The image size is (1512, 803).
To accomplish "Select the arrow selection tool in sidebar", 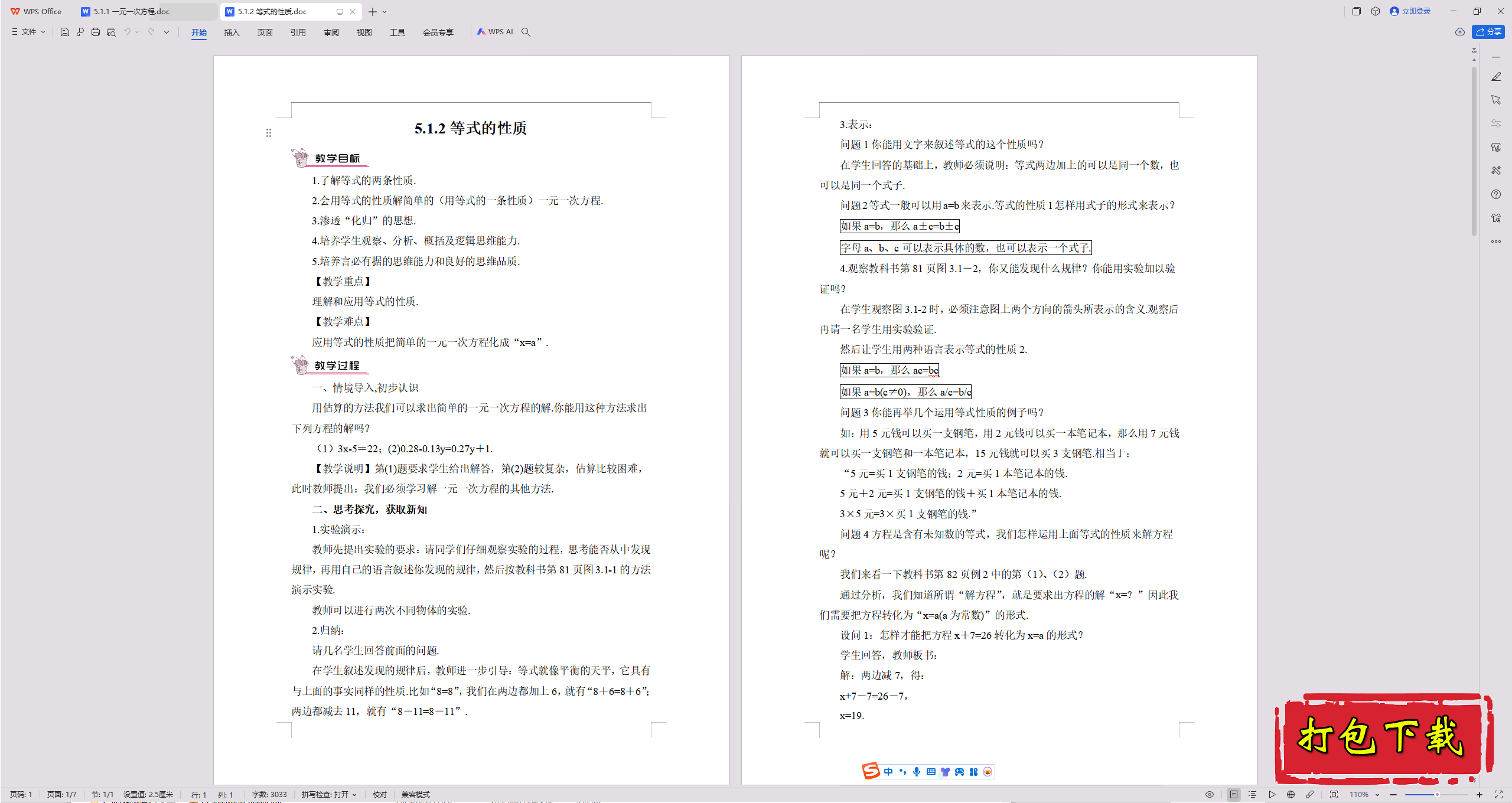I will point(1496,100).
